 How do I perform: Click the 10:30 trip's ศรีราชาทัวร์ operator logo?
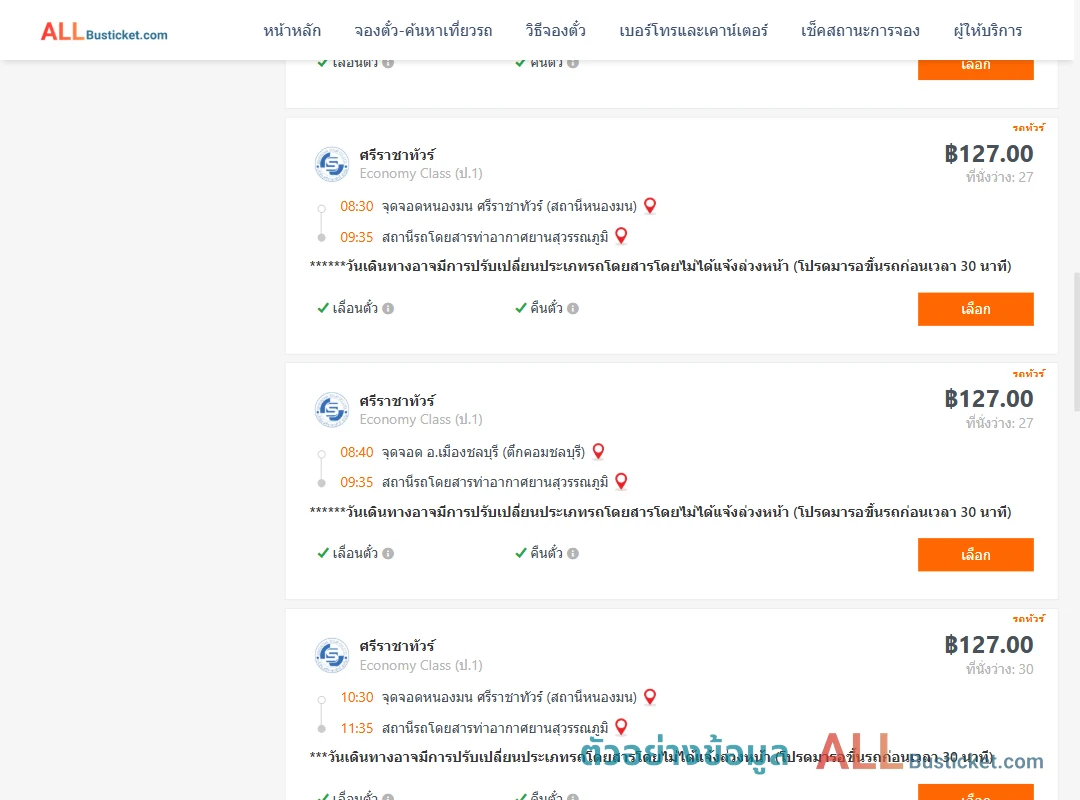pyautogui.click(x=332, y=655)
